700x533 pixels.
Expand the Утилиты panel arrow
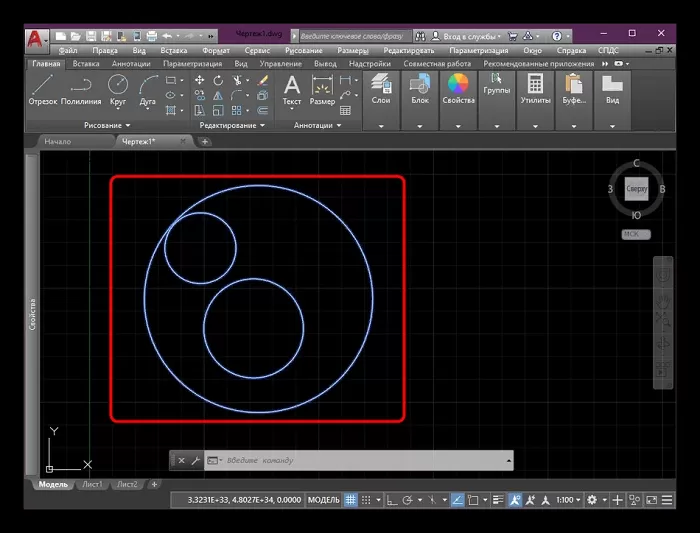pyautogui.click(x=535, y=126)
